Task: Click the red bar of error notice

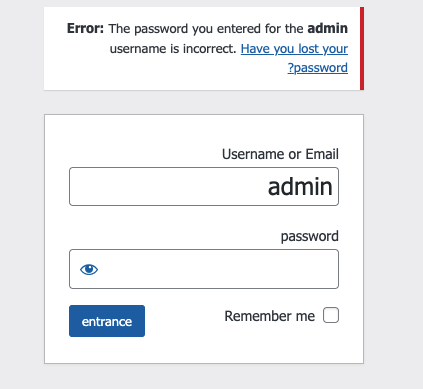Action: tap(362, 49)
